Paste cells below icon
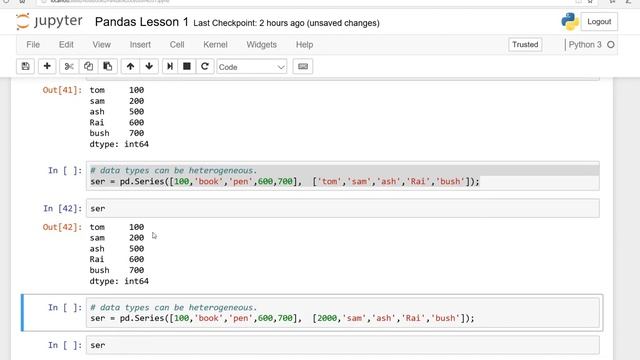Image resolution: width=640 pixels, height=360 pixels. pyautogui.click(x=108, y=67)
